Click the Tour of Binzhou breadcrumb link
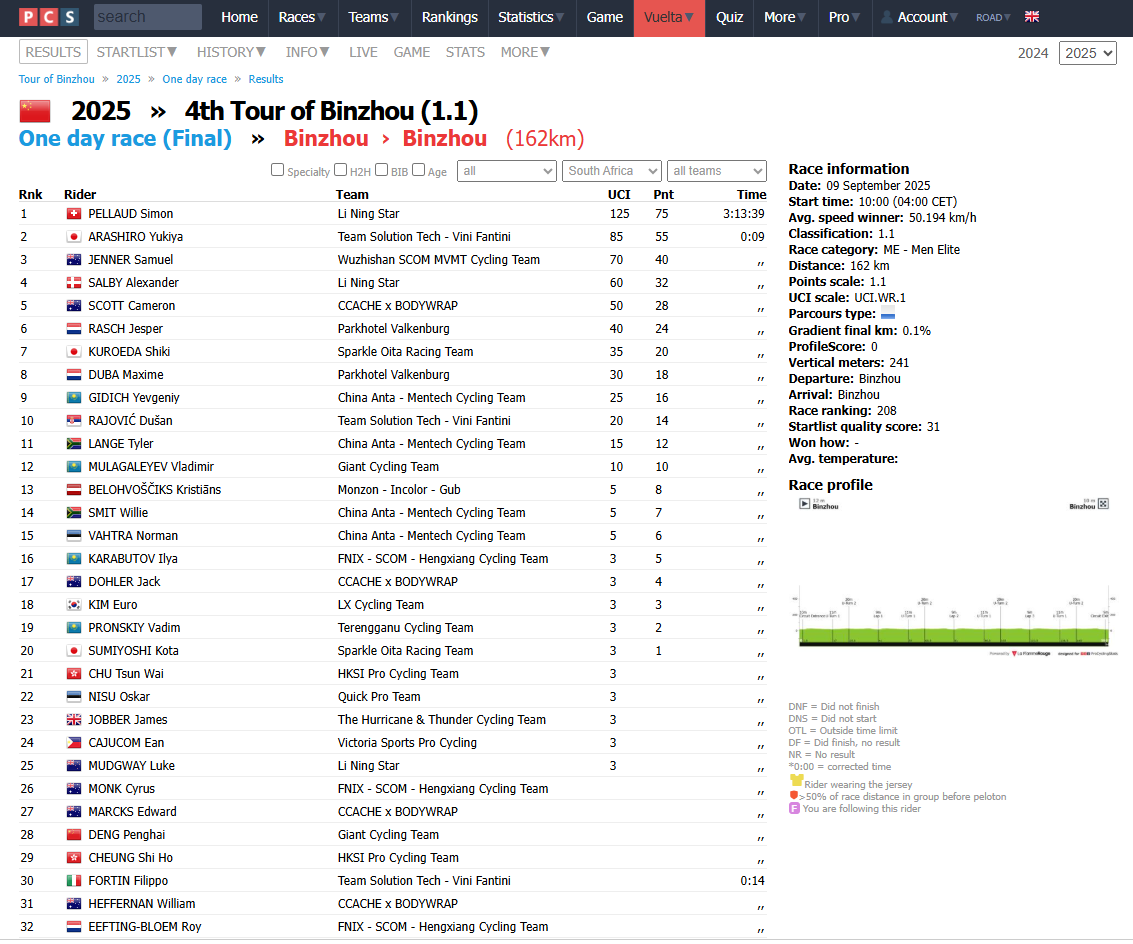Viewport: 1133px width, 944px height. [x=57, y=79]
